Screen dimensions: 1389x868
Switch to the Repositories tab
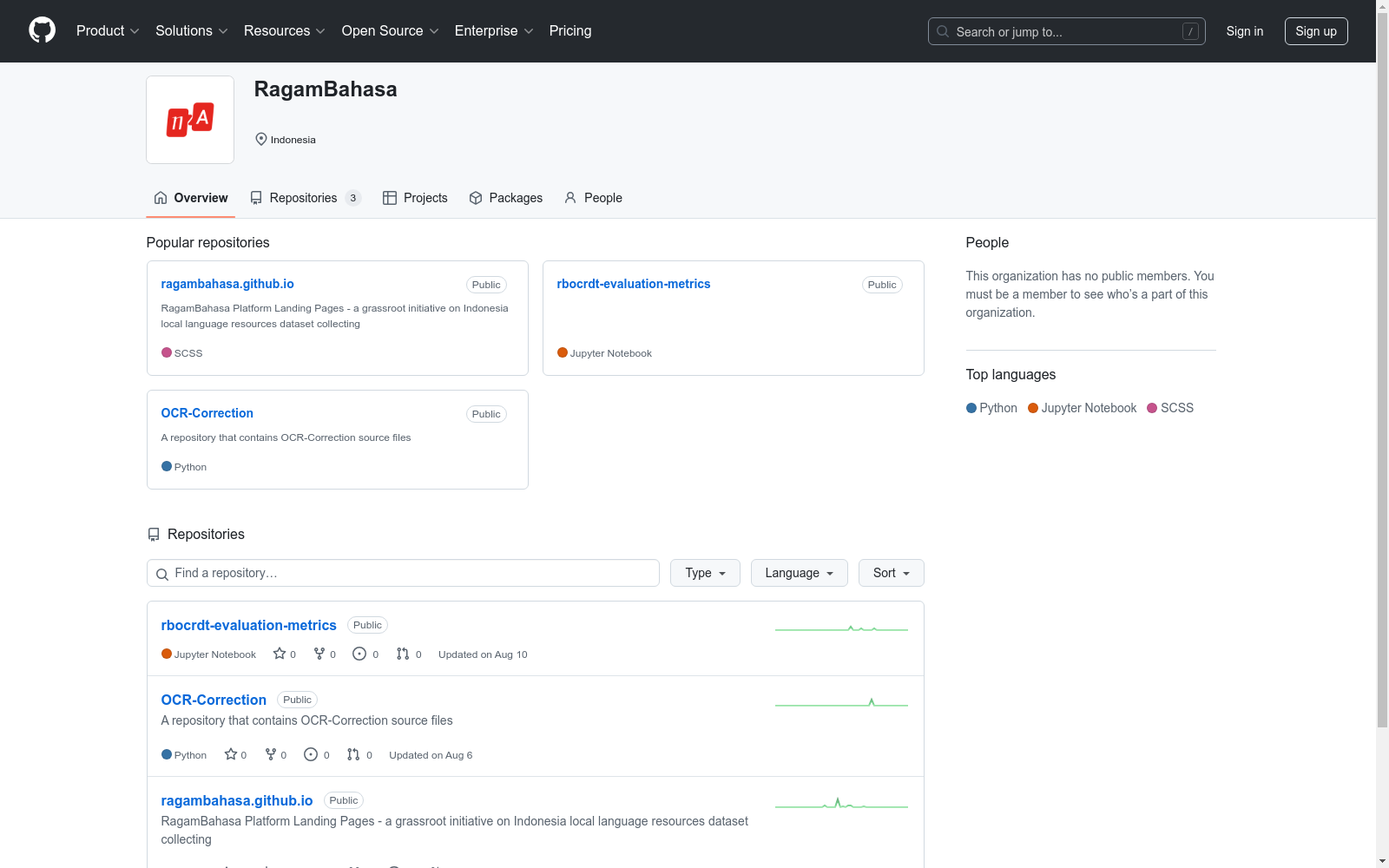305,198
